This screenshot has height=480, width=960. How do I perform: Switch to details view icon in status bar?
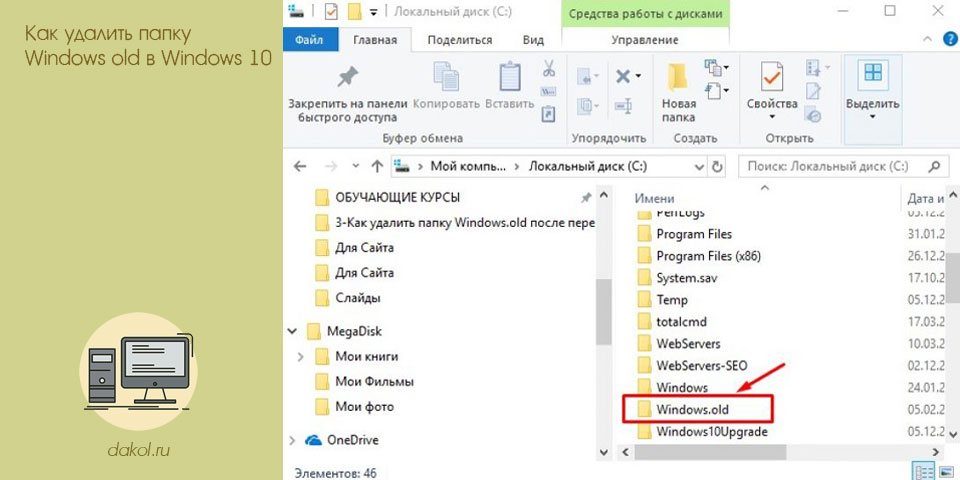pyautogui.click(x=921, y=473)
